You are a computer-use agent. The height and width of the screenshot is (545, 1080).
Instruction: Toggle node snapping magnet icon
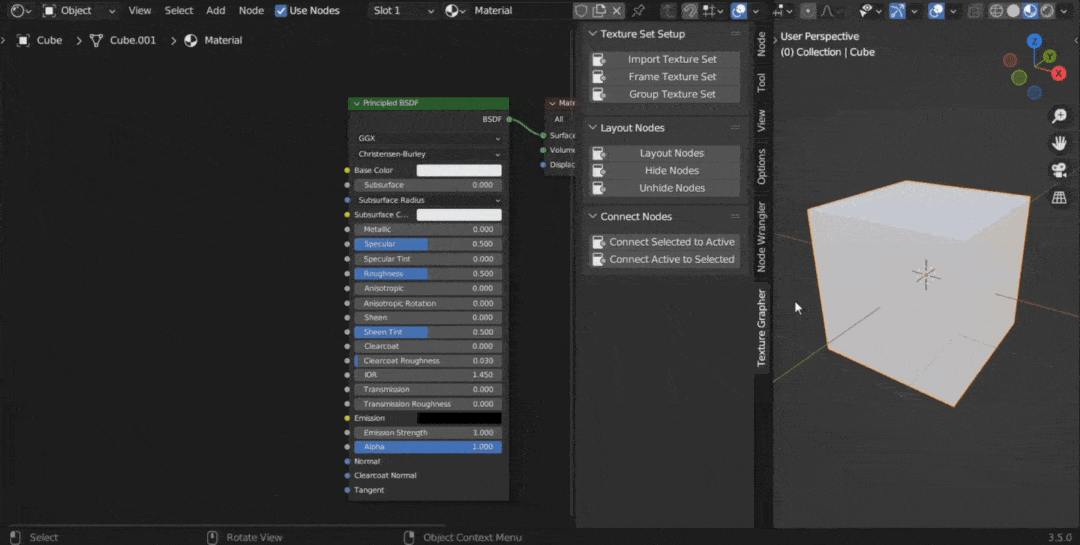(689, 11)
